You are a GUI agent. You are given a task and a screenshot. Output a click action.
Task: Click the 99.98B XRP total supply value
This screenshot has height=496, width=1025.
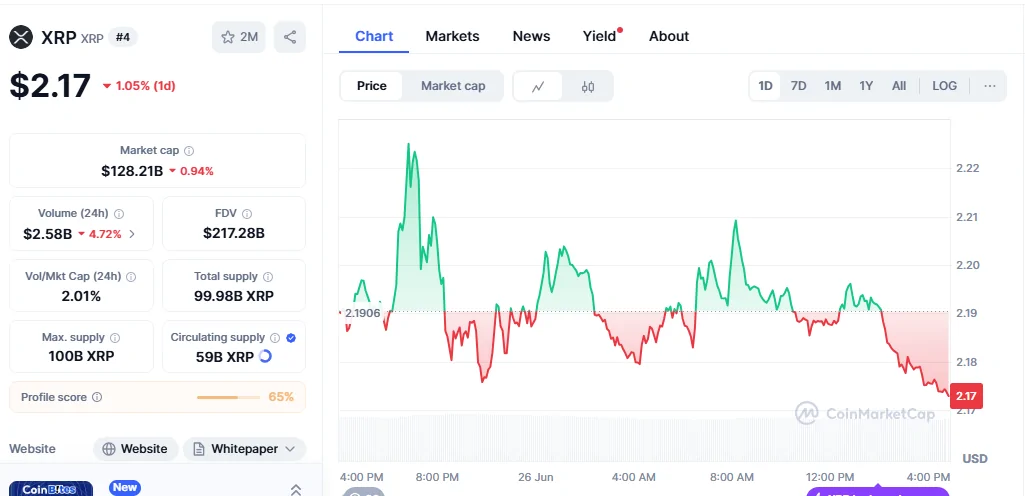click(233, 296)
